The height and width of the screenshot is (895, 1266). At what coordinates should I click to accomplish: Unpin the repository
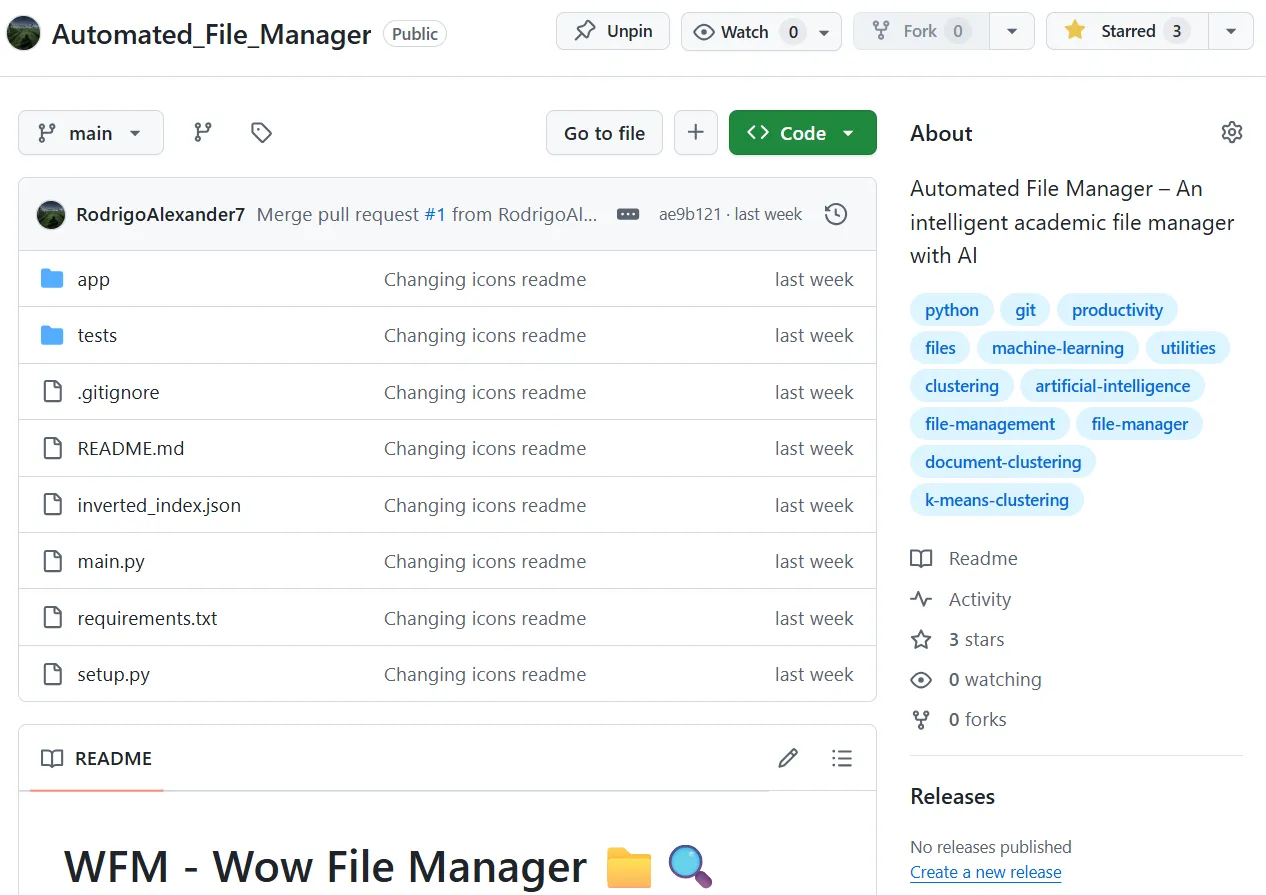pos(613,31)
